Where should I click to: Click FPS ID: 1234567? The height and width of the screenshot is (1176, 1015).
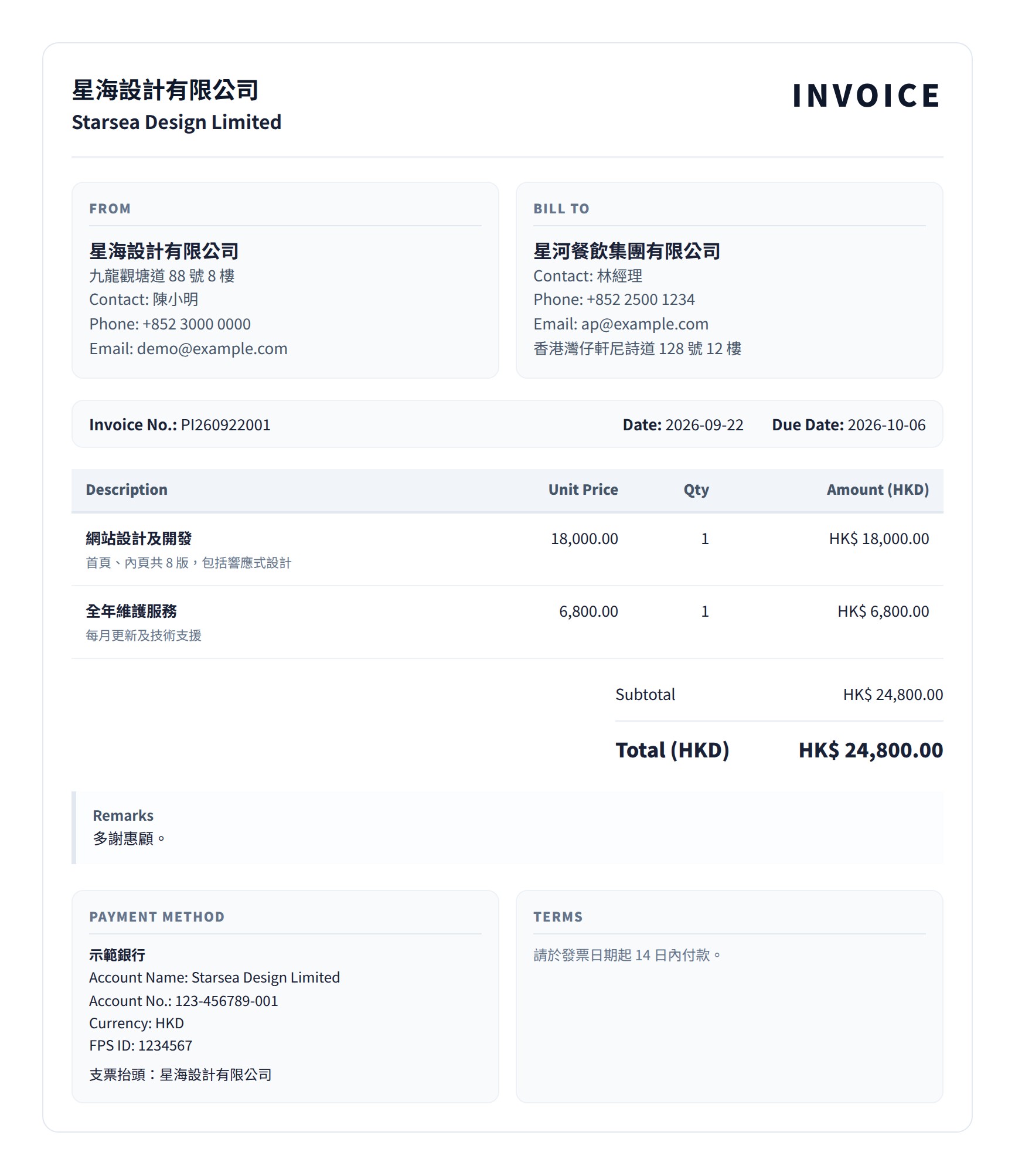coord(141,1046)
